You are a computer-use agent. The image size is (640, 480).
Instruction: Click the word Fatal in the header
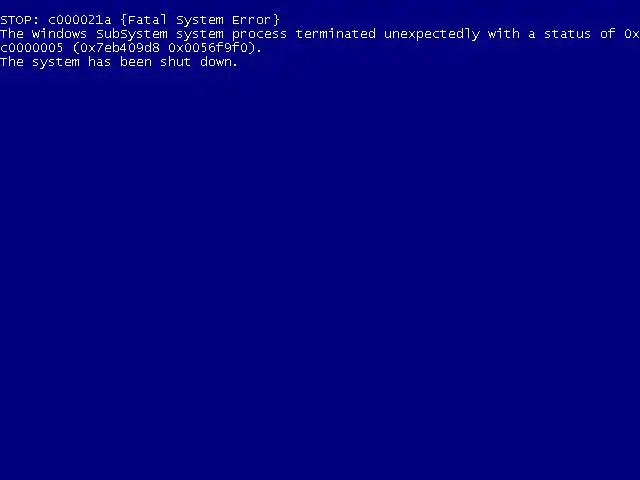coord(147,20)
